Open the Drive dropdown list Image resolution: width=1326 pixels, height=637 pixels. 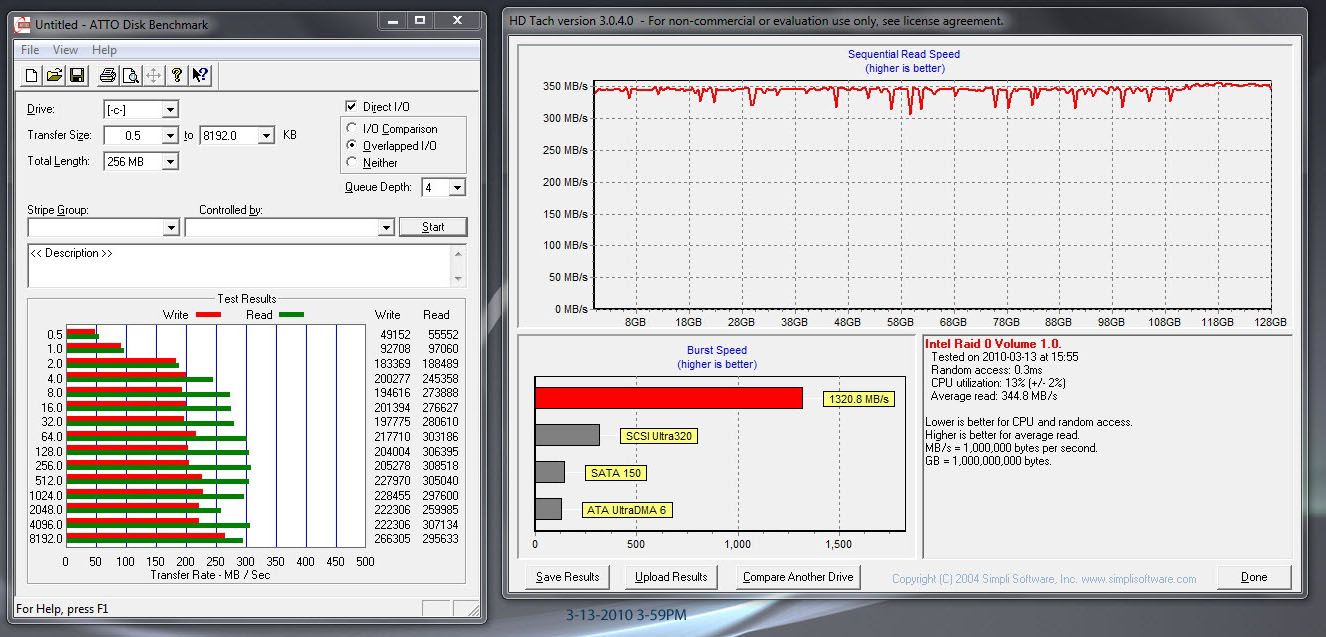click(170, 110)
